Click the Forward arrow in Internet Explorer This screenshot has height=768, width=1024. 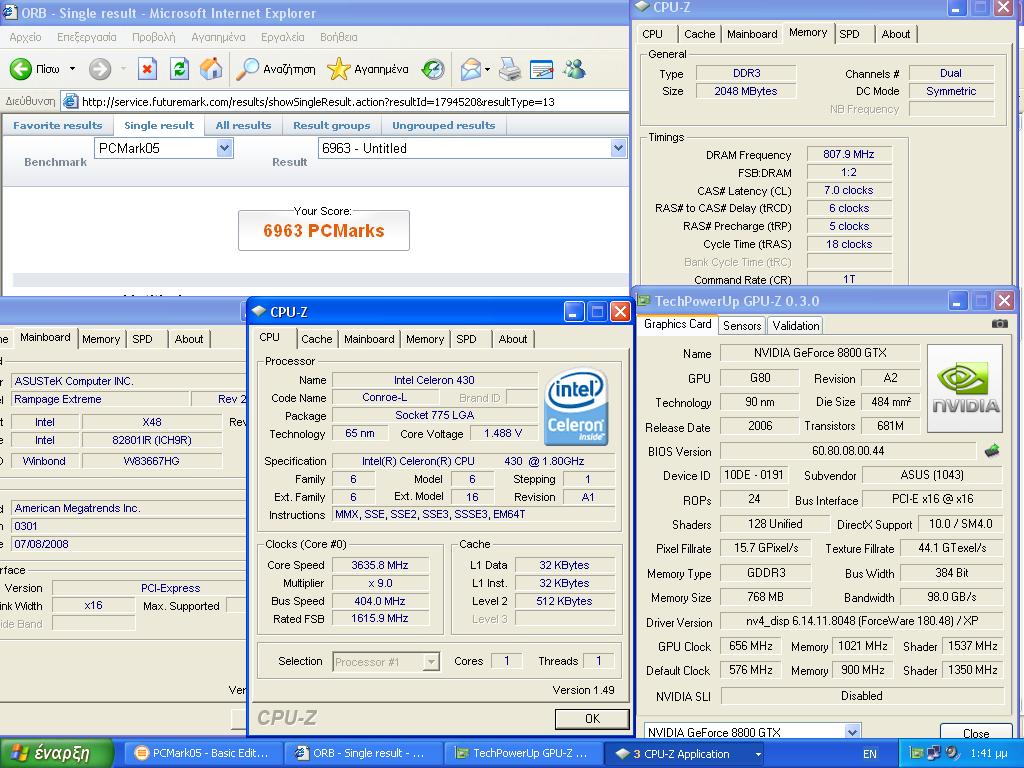tap(100, 69)
